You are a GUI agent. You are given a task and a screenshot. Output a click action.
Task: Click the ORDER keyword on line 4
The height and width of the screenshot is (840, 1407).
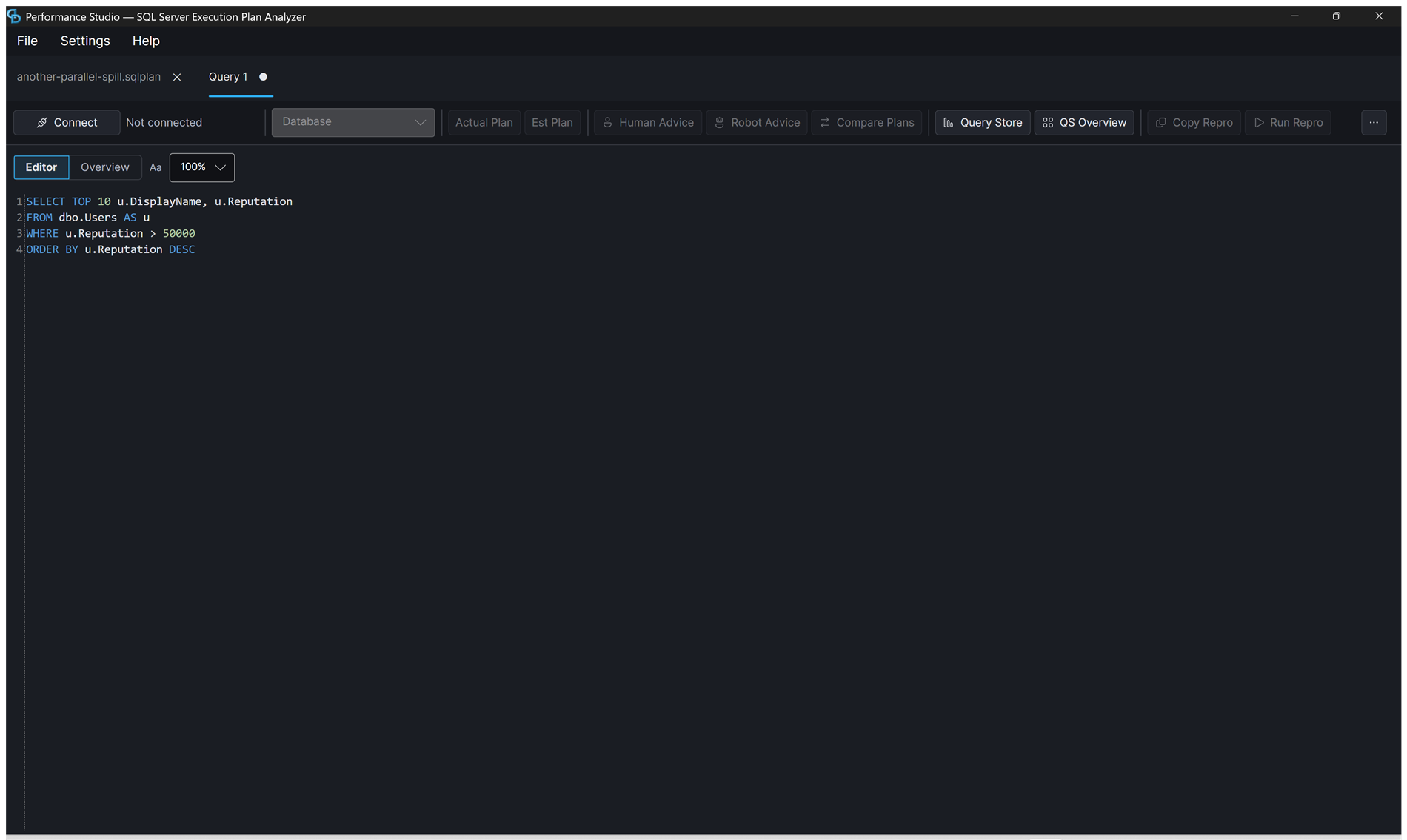[x=42, y=249]
